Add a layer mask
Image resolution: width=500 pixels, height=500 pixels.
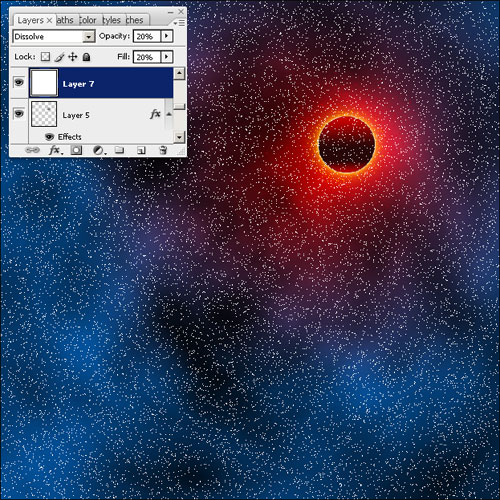(76, 150)
